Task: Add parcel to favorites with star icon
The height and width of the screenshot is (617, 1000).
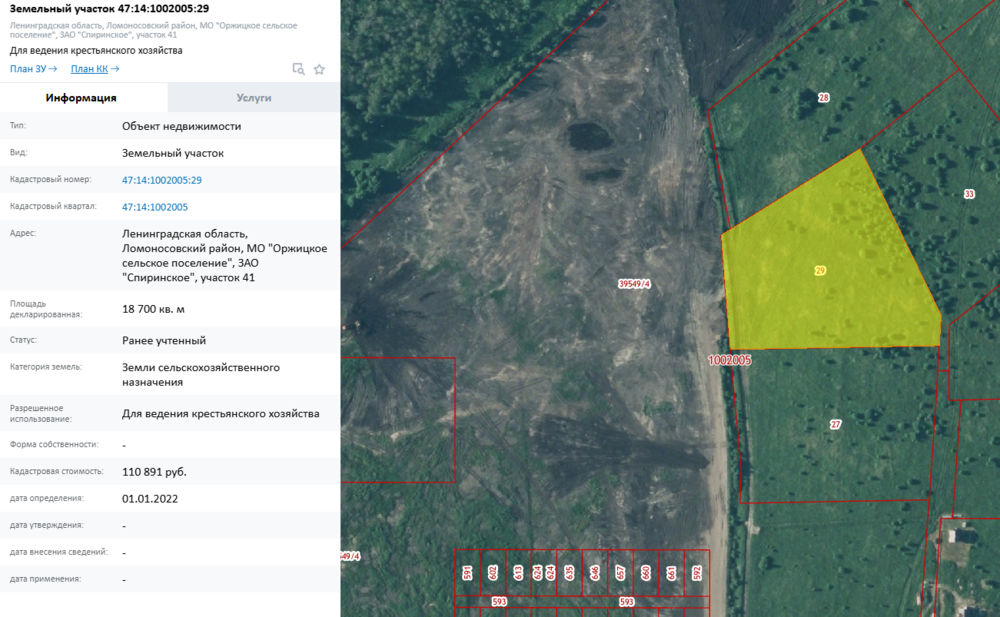Action: (319, 69)
